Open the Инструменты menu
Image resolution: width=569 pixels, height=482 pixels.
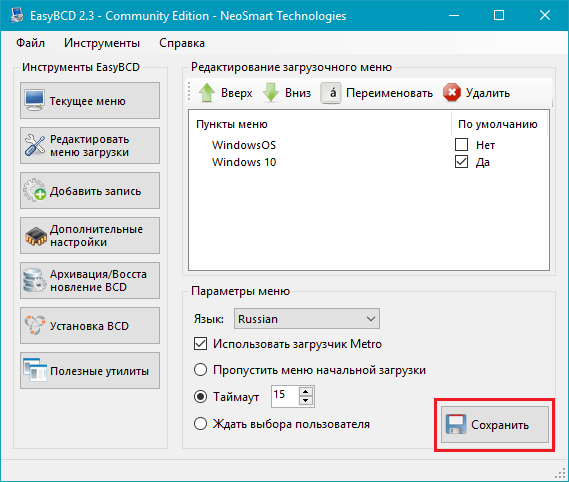click(x=102, y=43)
